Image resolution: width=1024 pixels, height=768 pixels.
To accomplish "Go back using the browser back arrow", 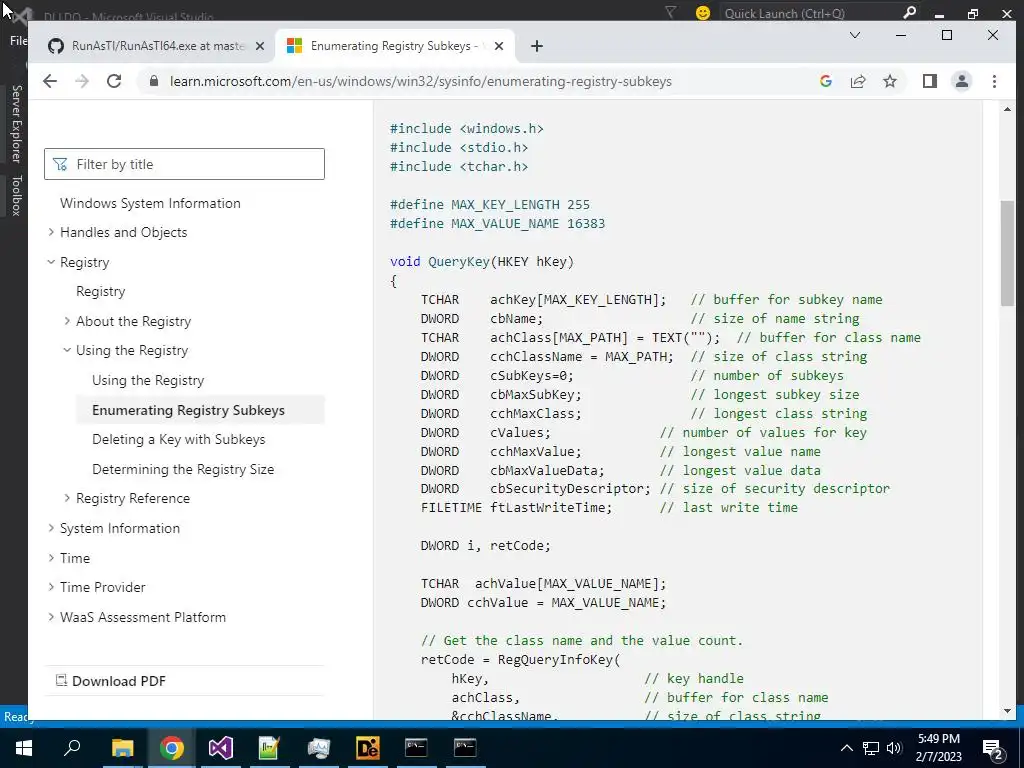I will coord(50,81).
